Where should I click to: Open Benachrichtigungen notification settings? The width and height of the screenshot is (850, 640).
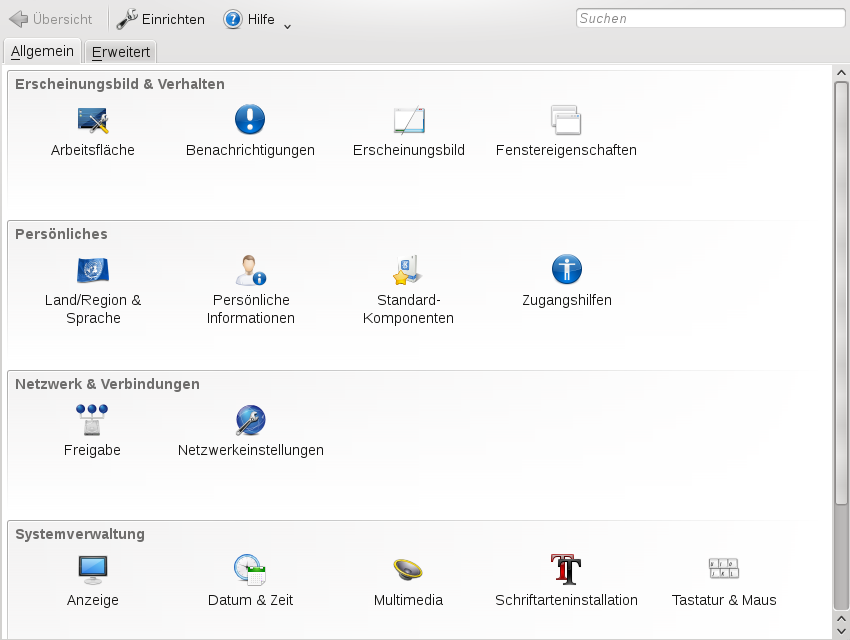pos(250,121)
